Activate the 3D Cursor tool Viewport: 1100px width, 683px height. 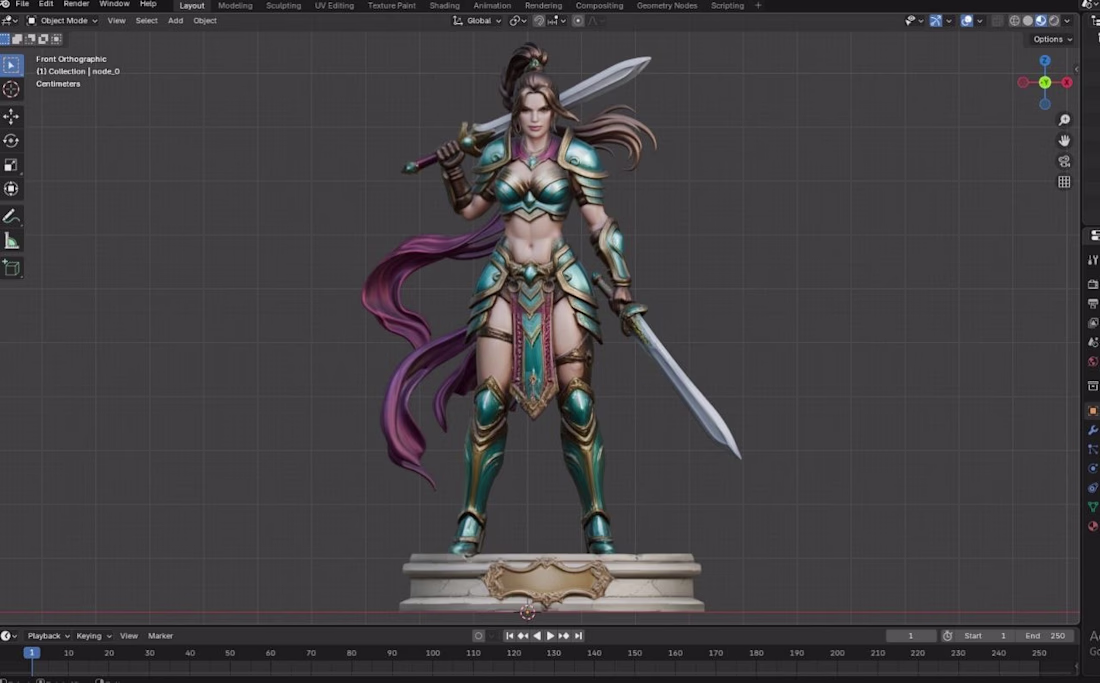click(x=11, y=89)
